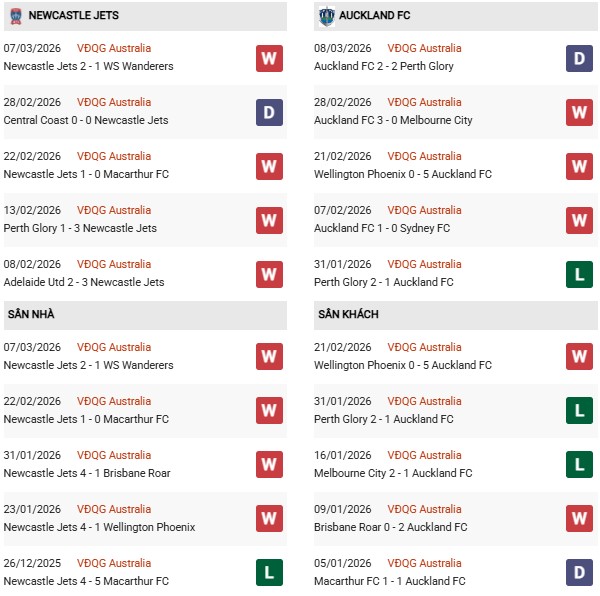
Task: Click W badge for Auckland FC 3-0 Melbourne City
Action: coord(579,112)
